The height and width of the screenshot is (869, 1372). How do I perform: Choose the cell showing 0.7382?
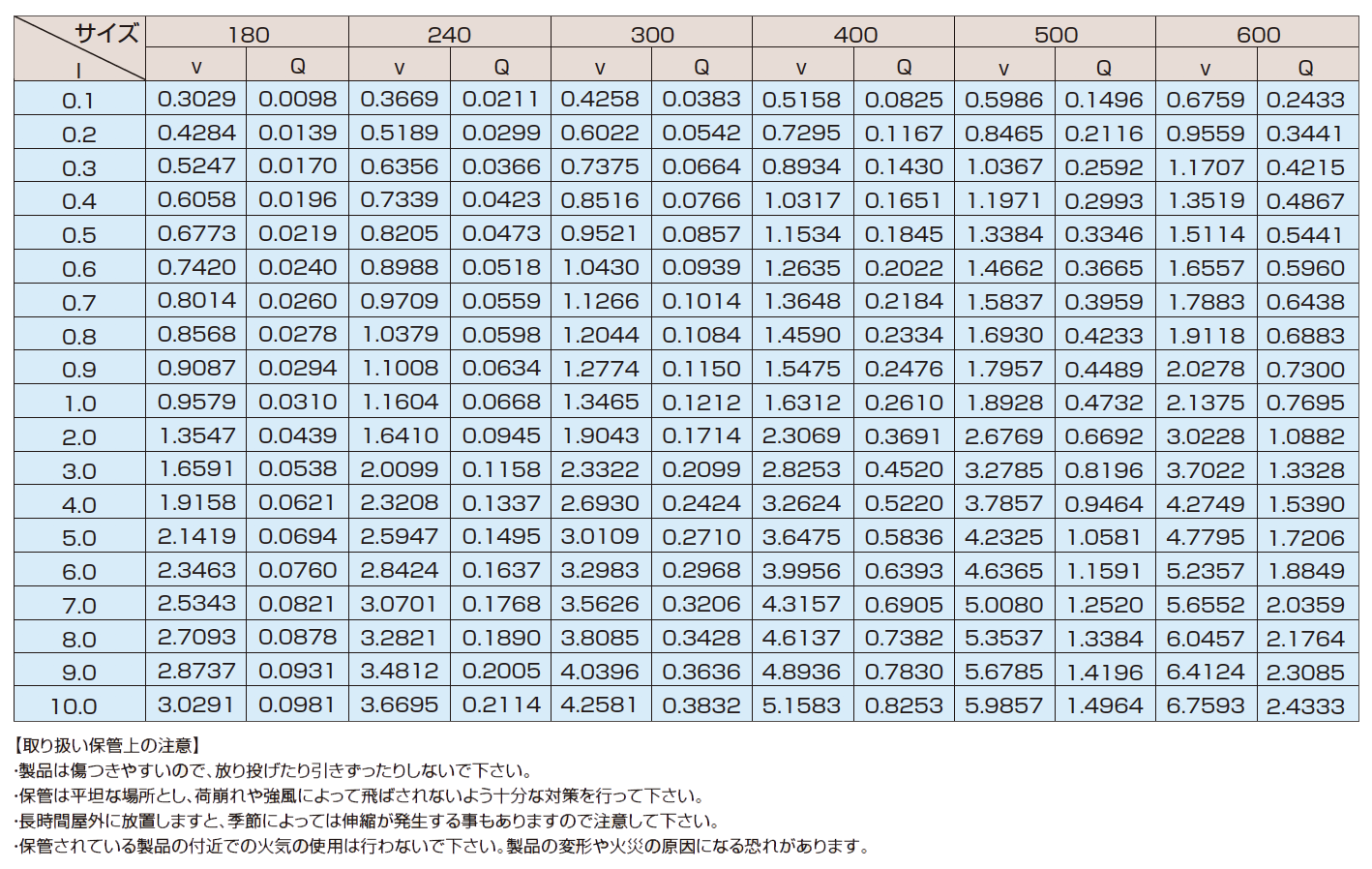(903, 639)
